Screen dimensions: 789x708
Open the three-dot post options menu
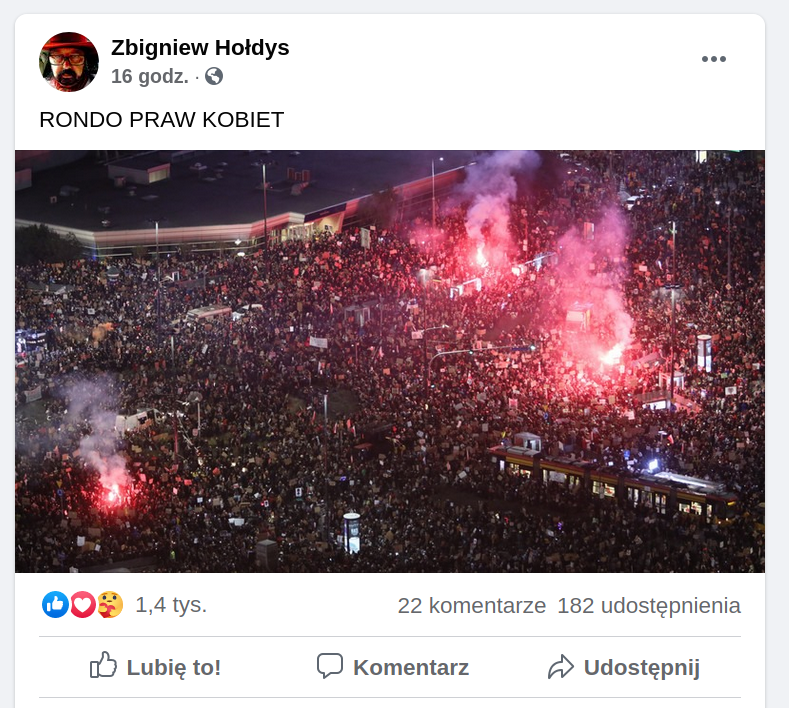tap(714, 59)
